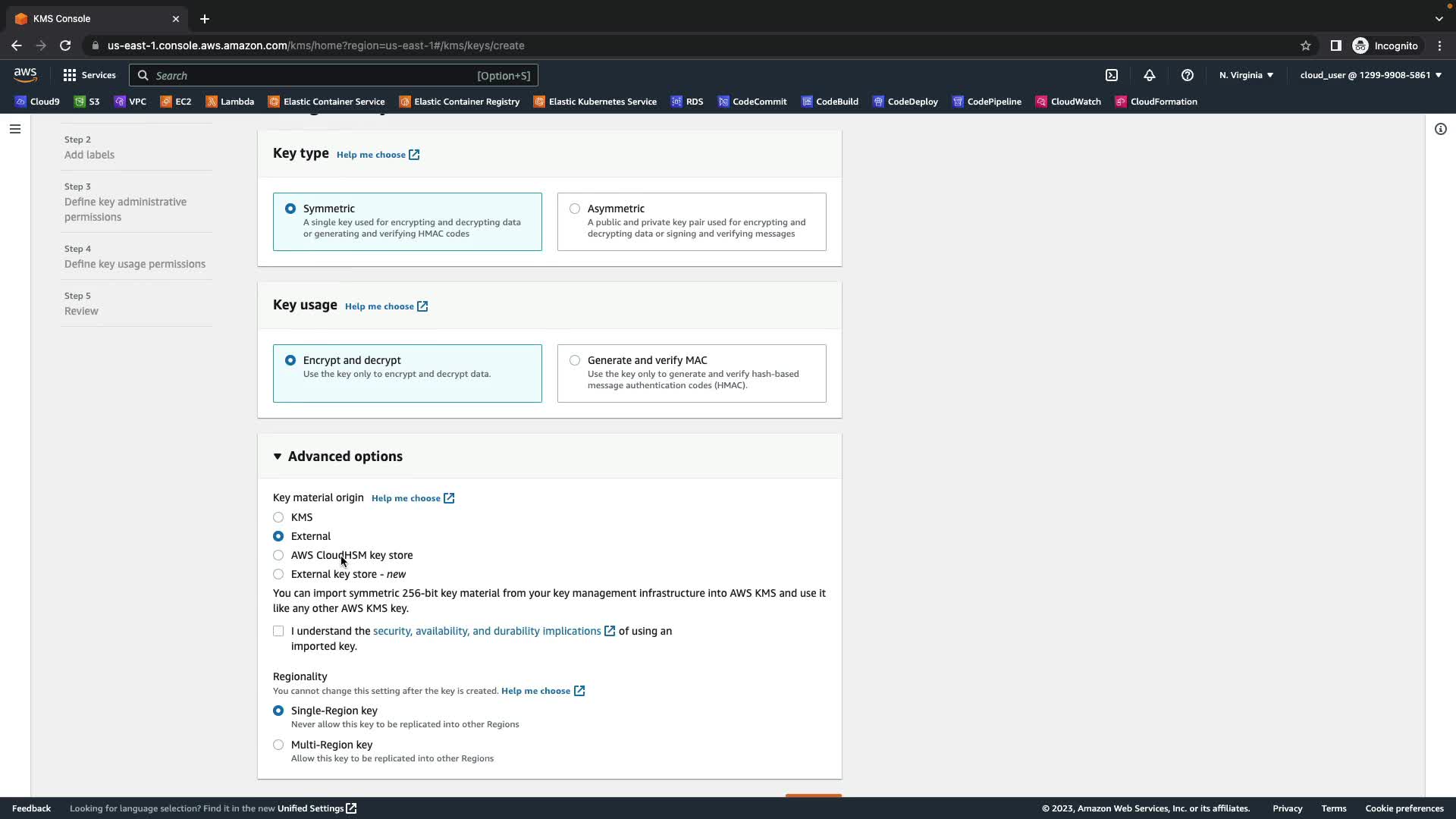
Task: Open the Services grid menu
Action: 89,75
